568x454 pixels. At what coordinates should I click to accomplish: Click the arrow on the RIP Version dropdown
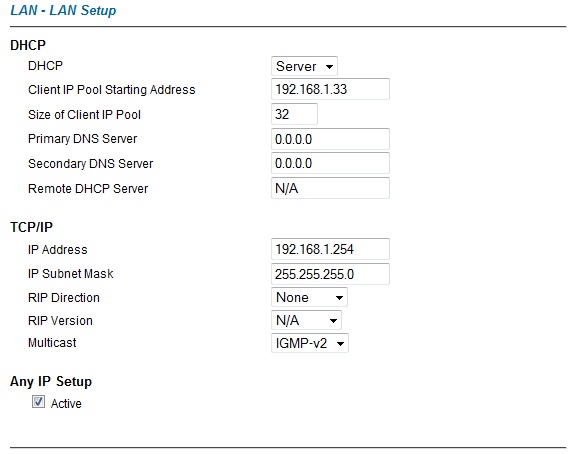(x=333, y=321)
